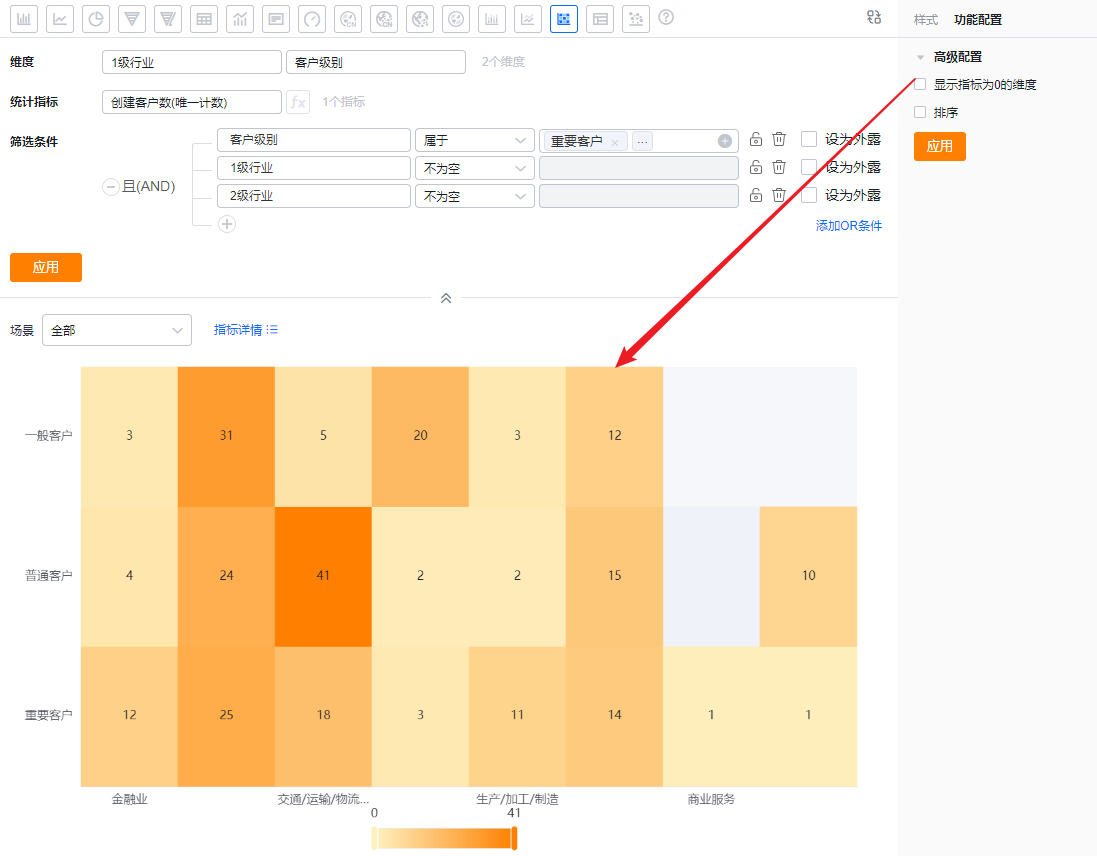Image resolution: width=1097 pixels, height=856 pixels.
Task: Switch to the 功能配置 tab
Action: [x=977, y=19]
